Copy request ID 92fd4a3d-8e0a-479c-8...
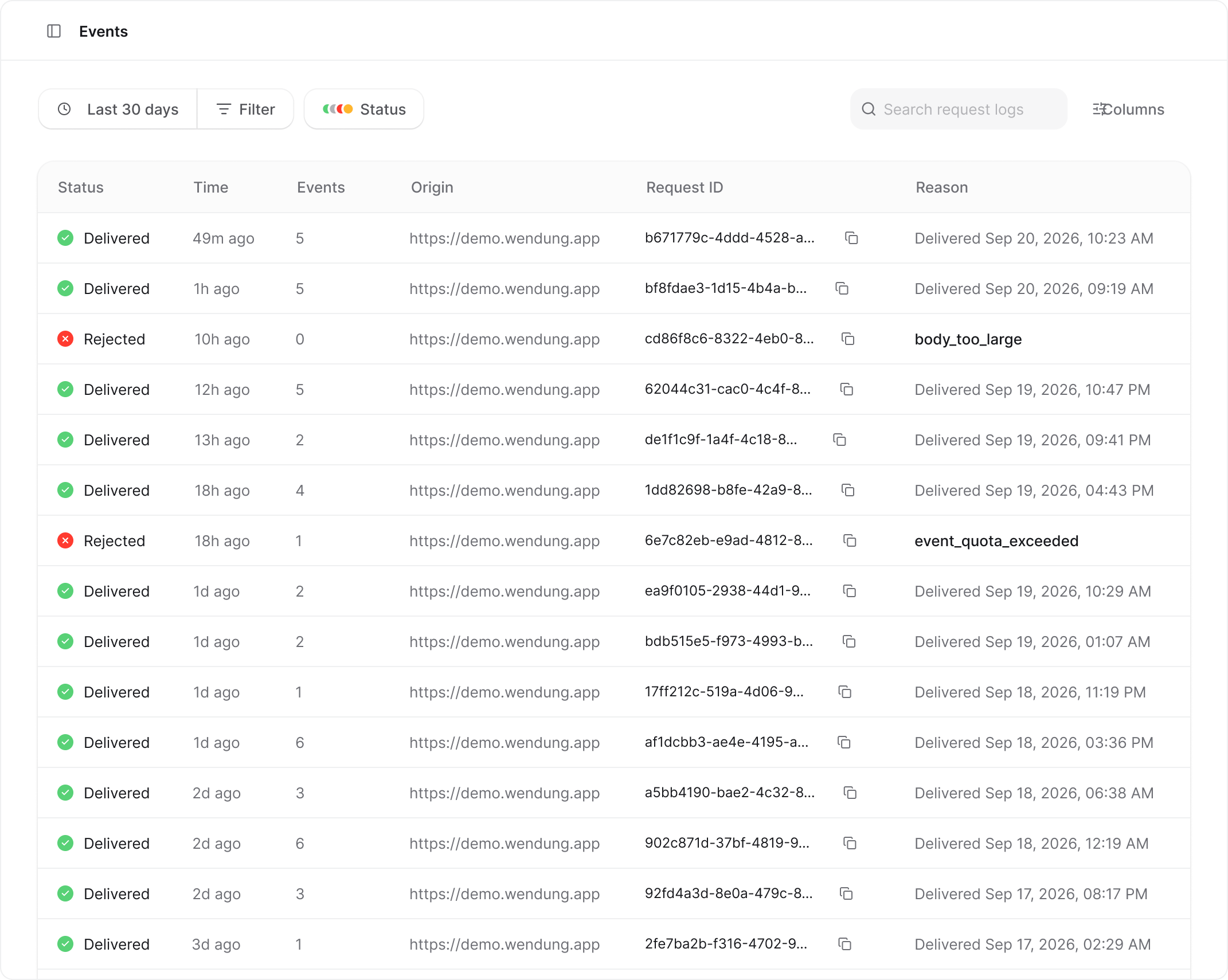 click(847, 893)
